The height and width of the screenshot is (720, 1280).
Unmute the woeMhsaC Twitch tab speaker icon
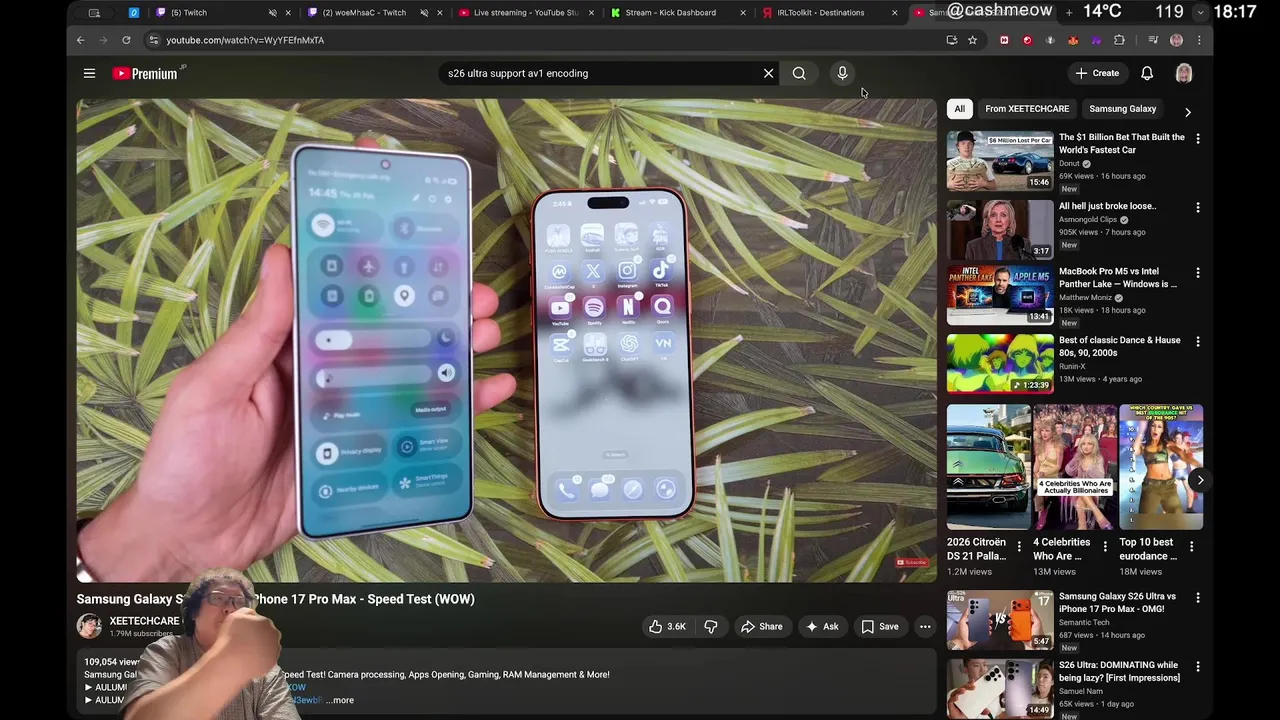click(x=424, y=13)
